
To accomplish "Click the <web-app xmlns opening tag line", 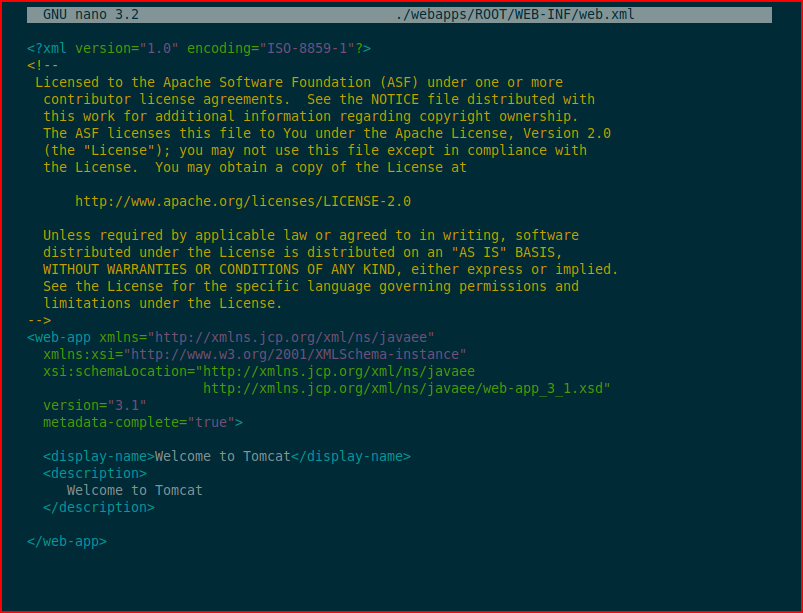I will pos(231,337).
